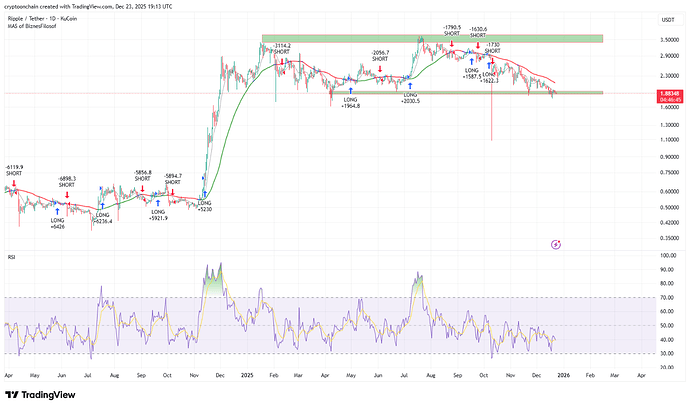This screenshot has height=407, width=690.
Task: Click red arrow under -1790.5 SHORT label
Action: click(x=451, y=45)
